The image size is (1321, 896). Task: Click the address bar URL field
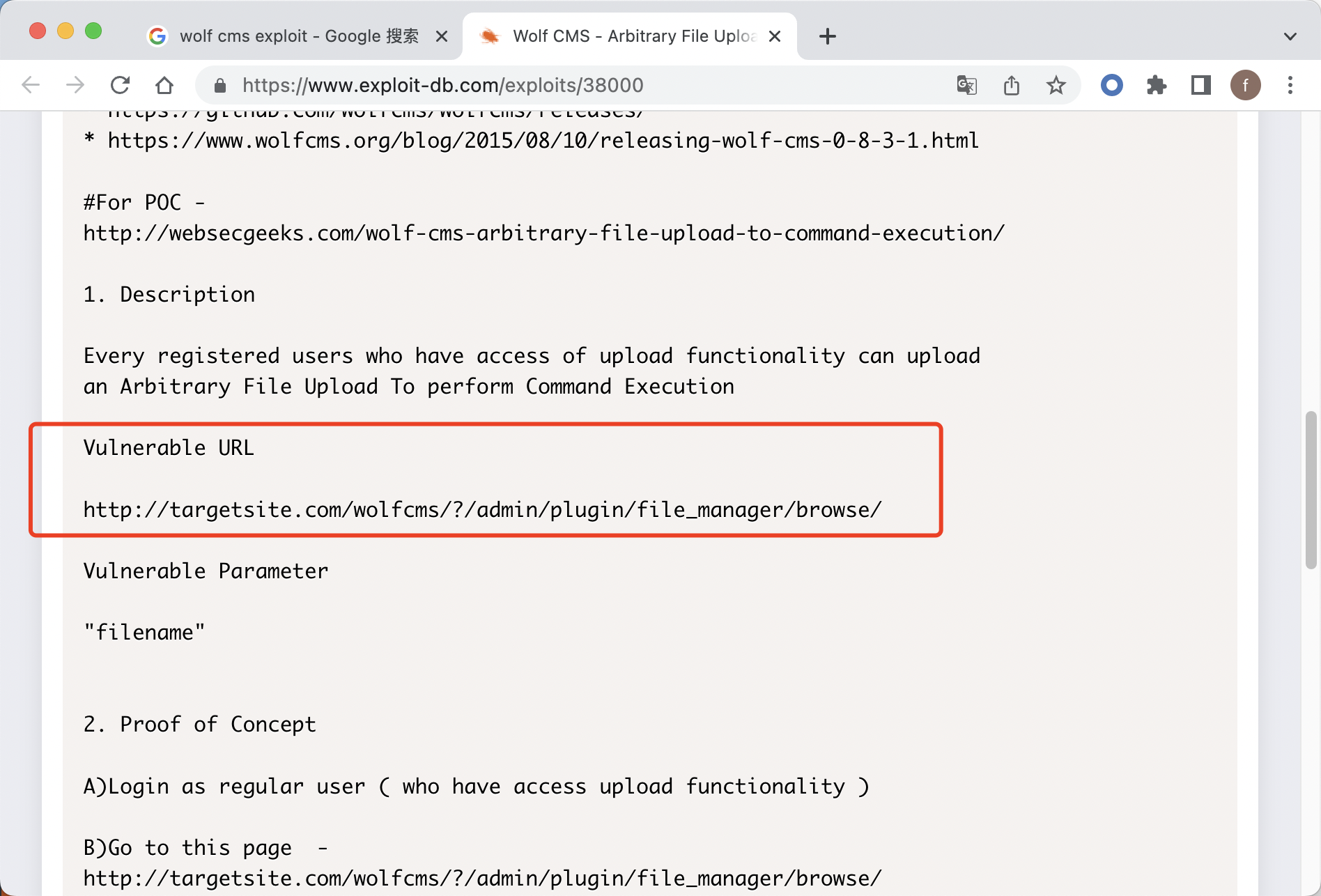[557, 85]
